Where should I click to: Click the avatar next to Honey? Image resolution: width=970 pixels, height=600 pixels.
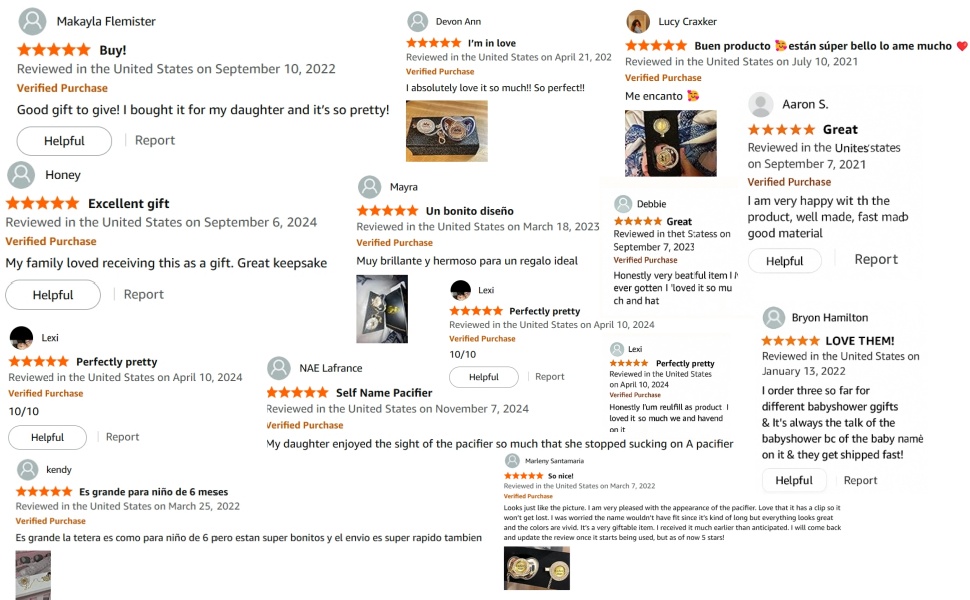[x=21, y=175]
